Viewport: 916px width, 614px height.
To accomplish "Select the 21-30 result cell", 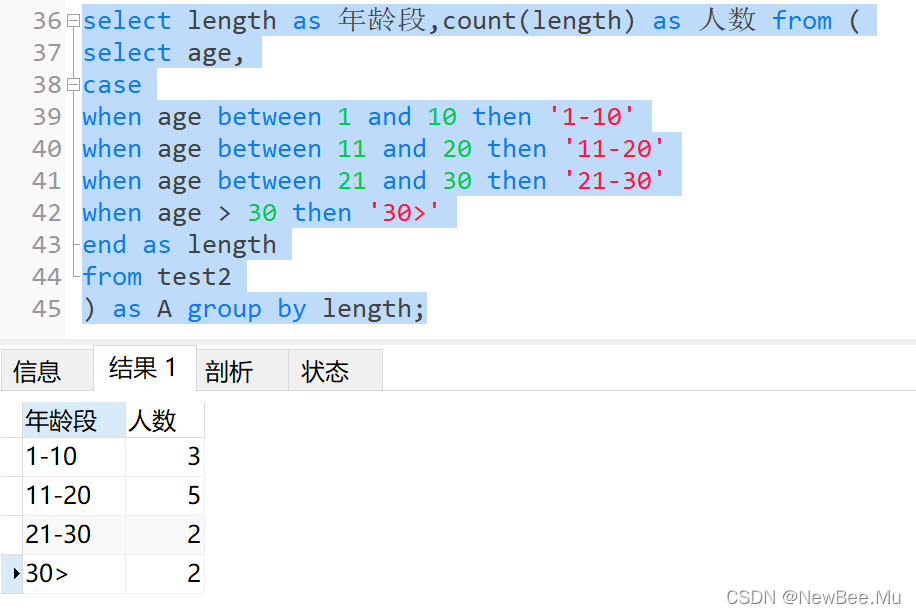I will 74,535.
